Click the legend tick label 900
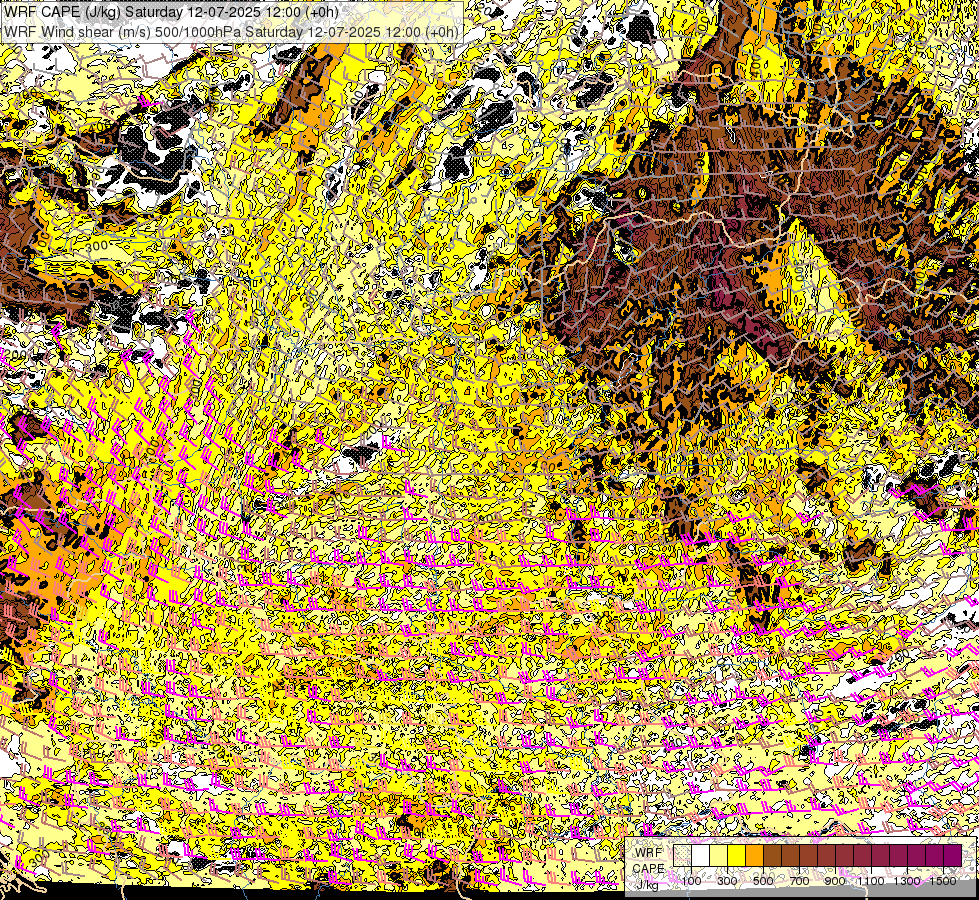This screenshot has height=900, width=979. 835,881
